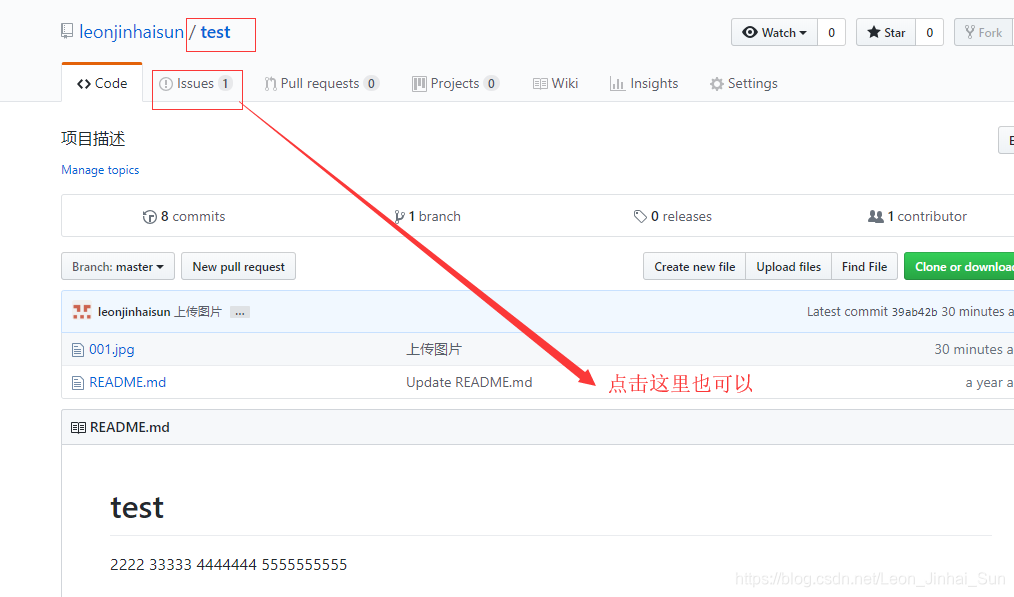The height and width of the screenshot is (597, 1014).
Task: Open the 0 releases page
Action: point(673,216)
